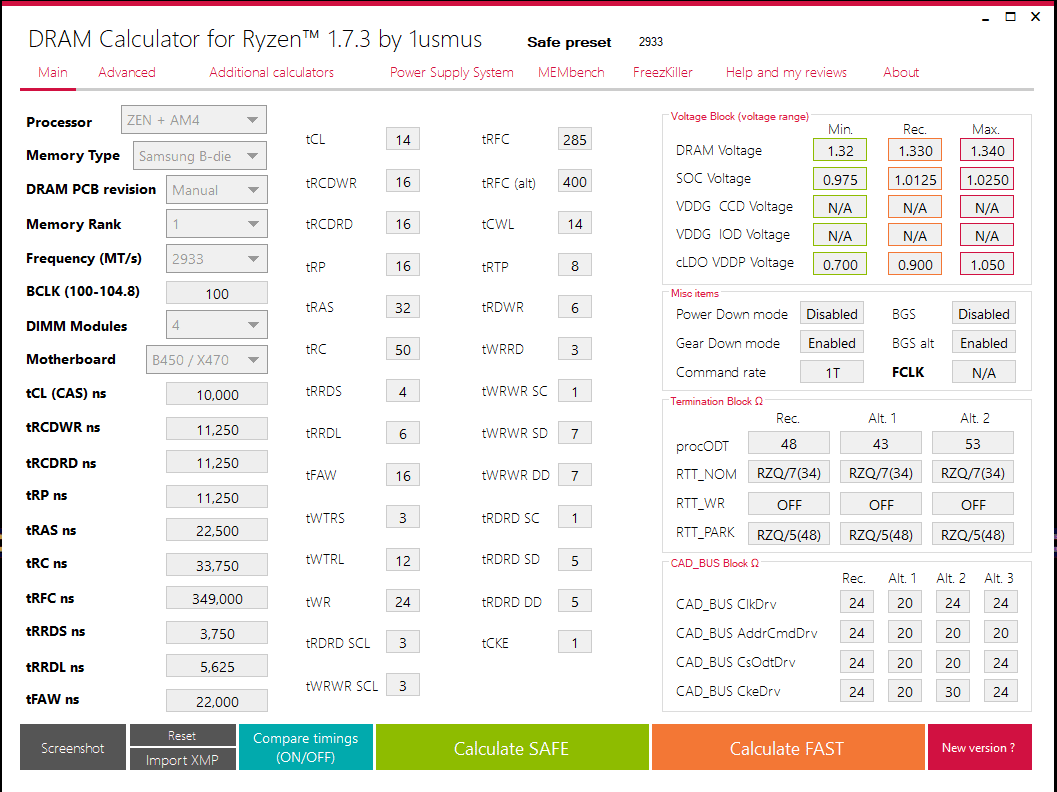Click the tRC value box showing 50
The image size is (1057, 792).
(403, 349)
